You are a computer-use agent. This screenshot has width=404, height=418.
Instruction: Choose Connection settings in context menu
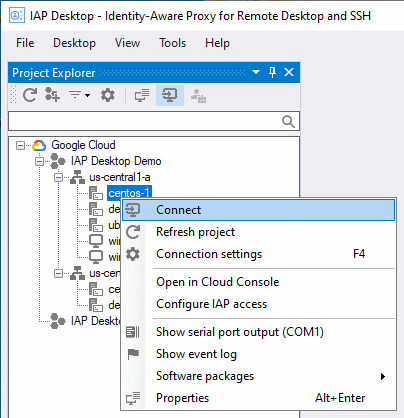click(x=259, y=254)
